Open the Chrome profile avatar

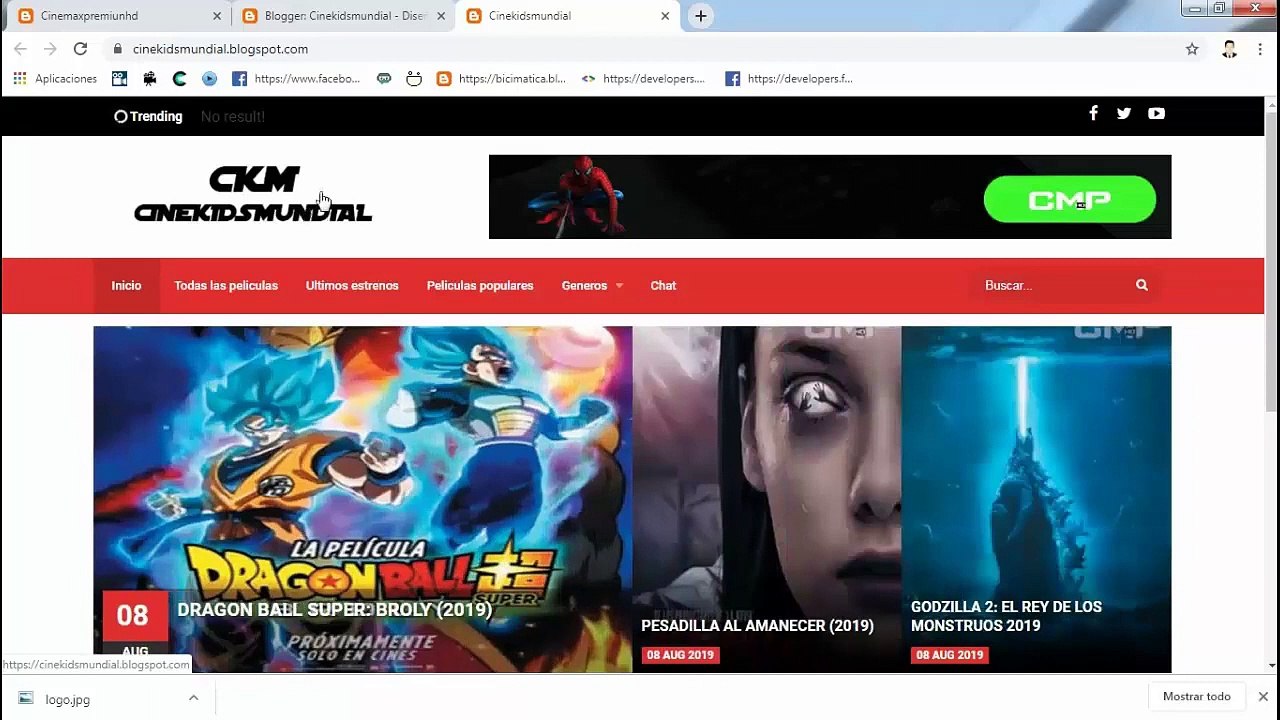[1229, 48]
